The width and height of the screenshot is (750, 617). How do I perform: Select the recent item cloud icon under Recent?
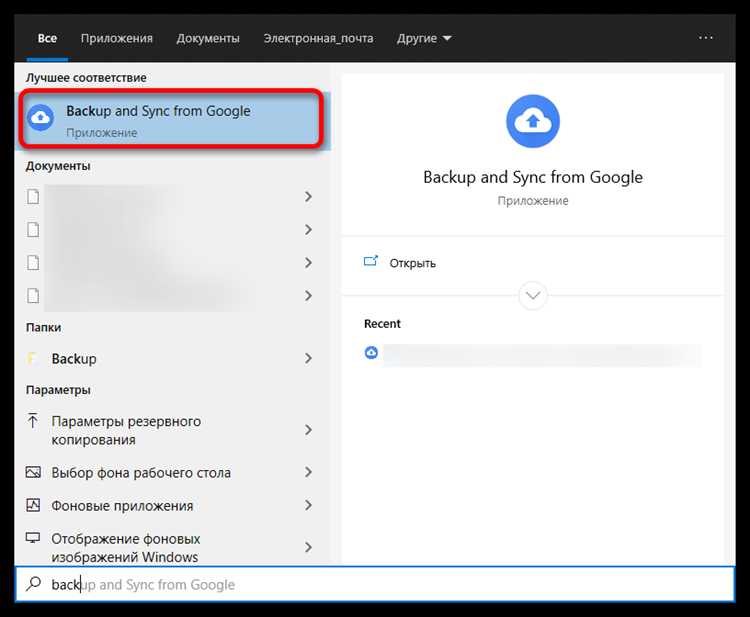pyautogui.click(x=371, y=353)
